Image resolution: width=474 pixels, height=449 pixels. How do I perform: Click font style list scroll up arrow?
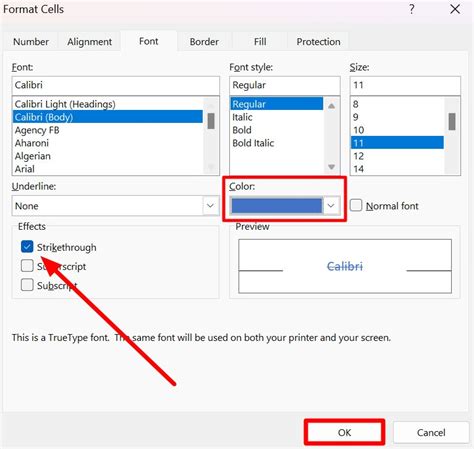[331, 106]
